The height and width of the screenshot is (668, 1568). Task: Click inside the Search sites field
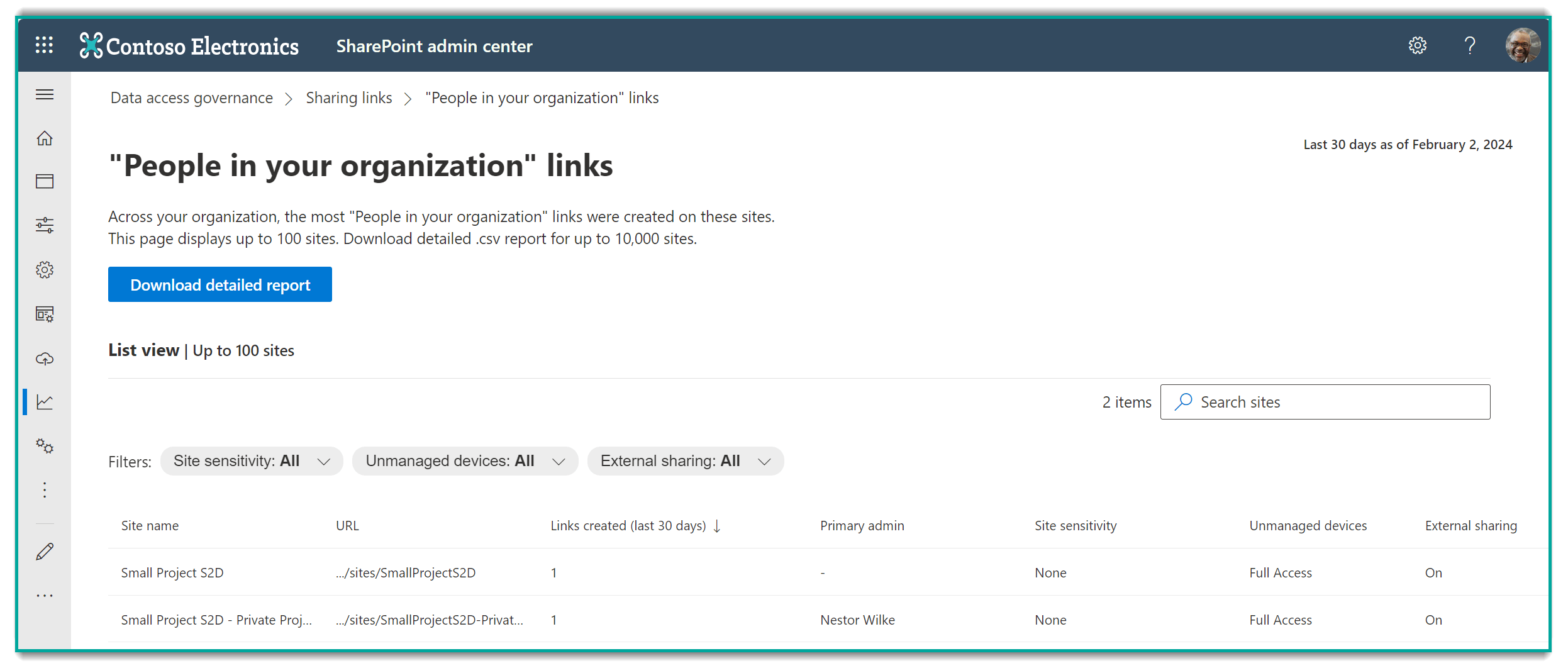point(1323,401)
